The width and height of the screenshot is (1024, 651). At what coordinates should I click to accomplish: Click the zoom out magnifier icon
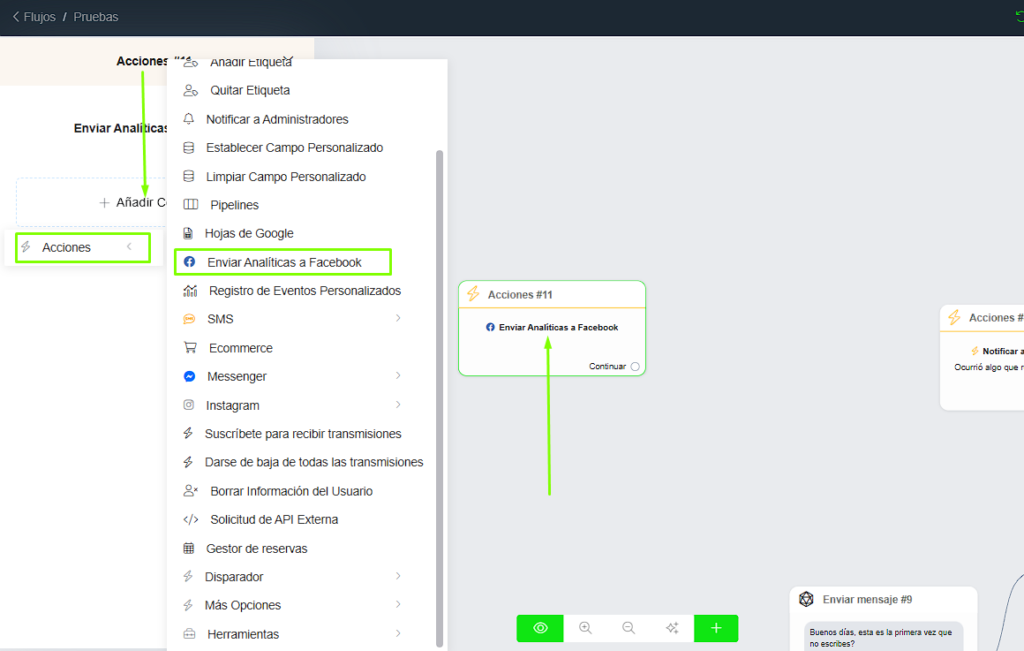point(628,628)
